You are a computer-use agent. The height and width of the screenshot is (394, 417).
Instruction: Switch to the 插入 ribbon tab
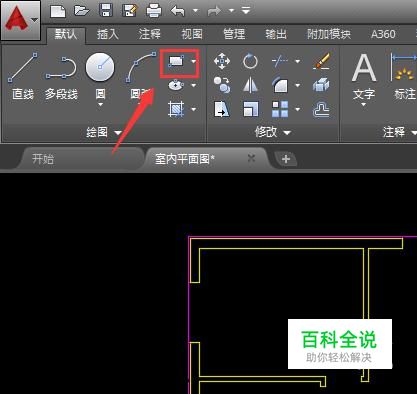tap(108, 34)
